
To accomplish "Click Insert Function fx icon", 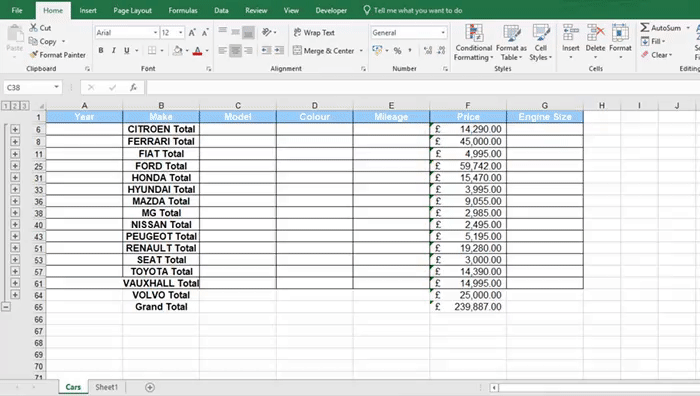I will (x=133, y=88).
